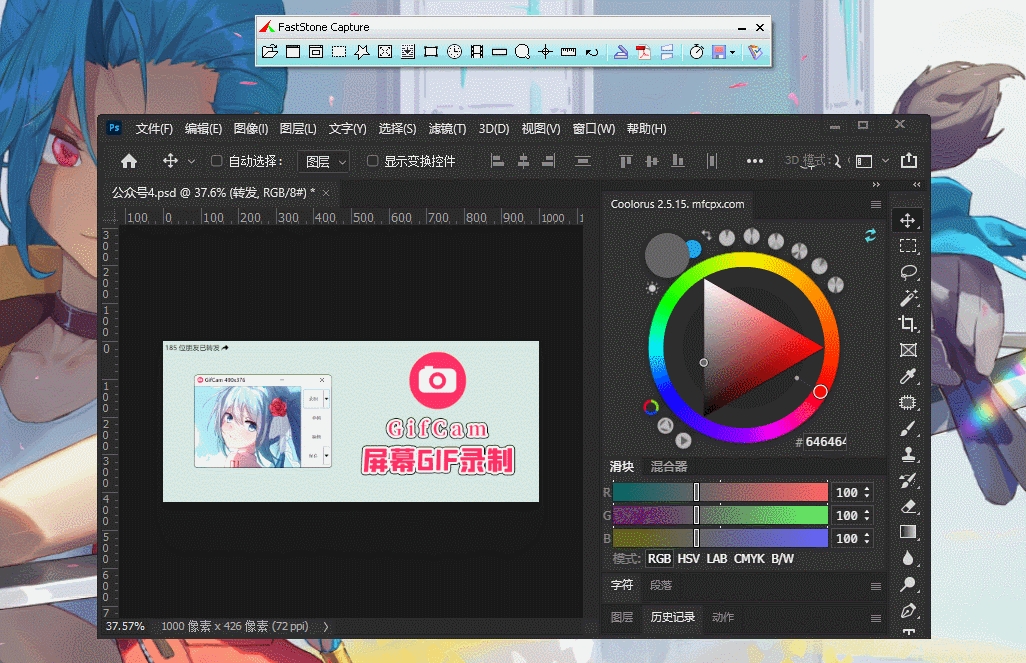Enable the 自动选择 checkbox
Screen dimensions: 1026x663
[x=216, y=161]
